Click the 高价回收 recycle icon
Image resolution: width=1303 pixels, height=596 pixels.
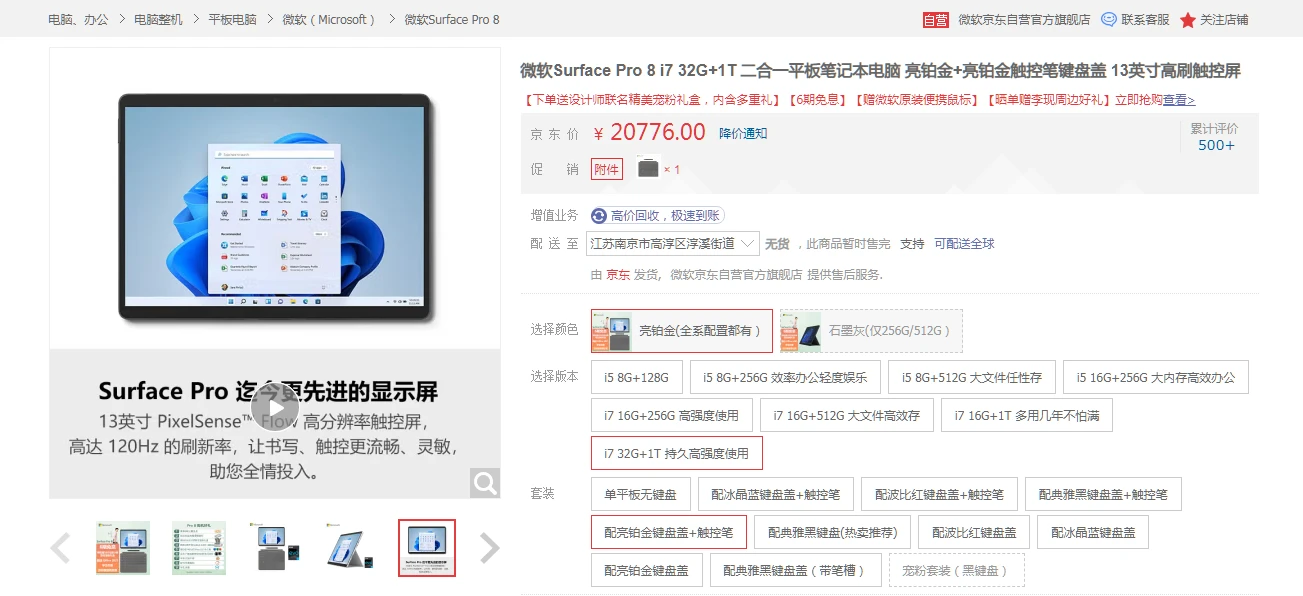pyautogui.click(x=599, y=216)
